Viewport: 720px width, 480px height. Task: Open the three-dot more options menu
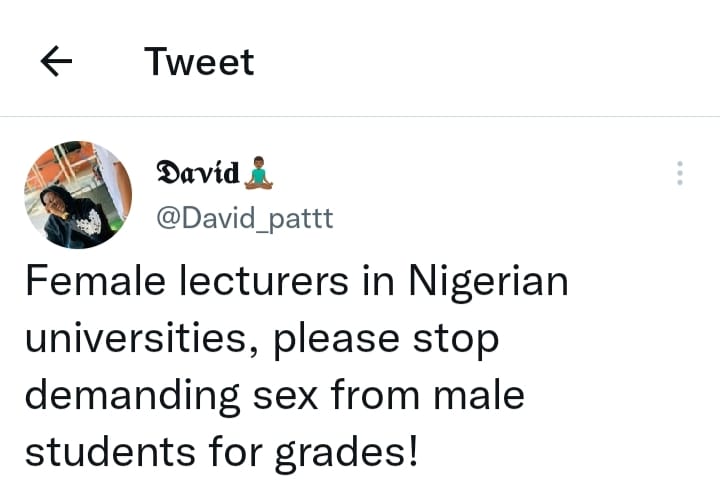[x=679, y=173]
